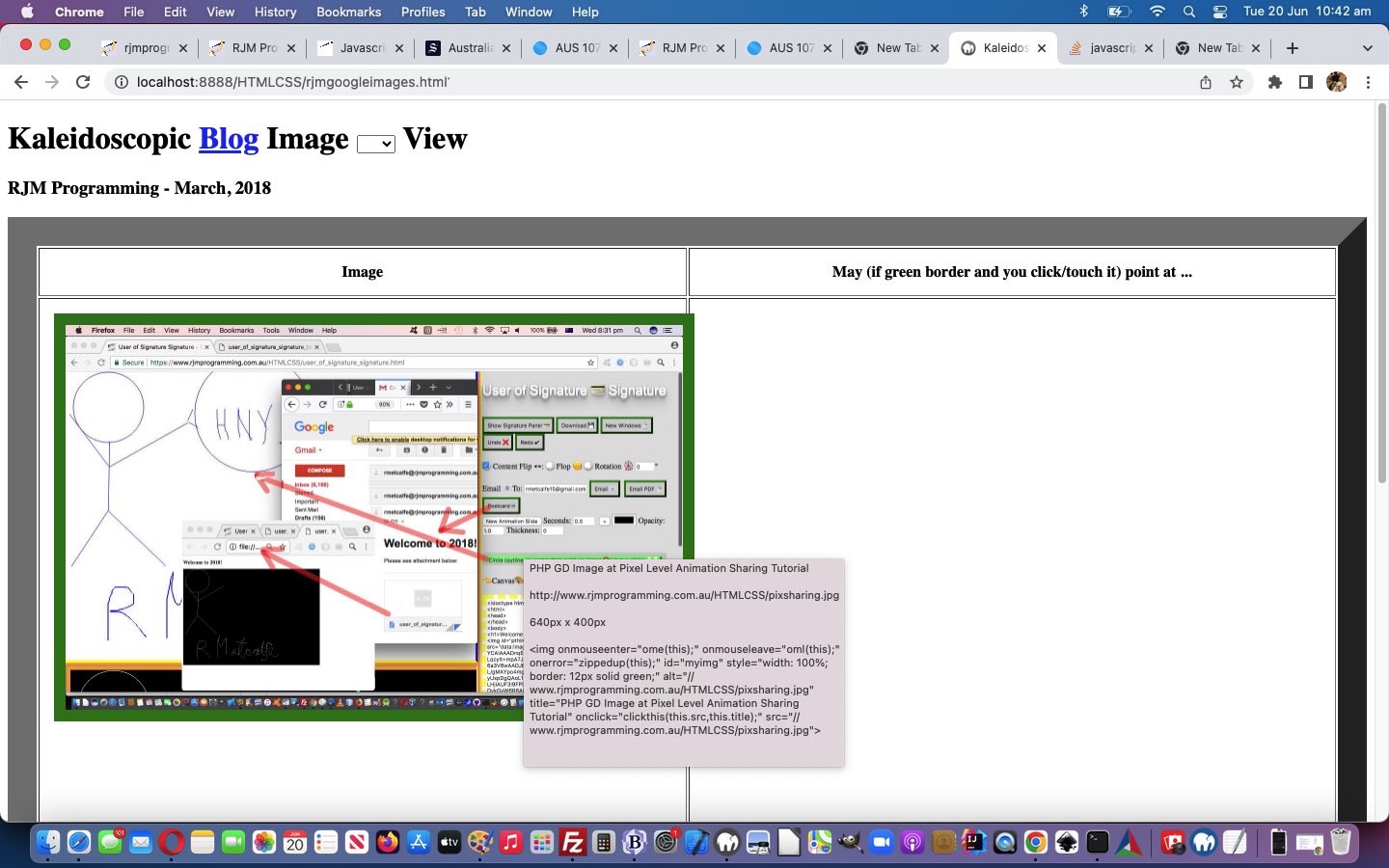
Task: Close the Kaleidos tab
Action: [1042, 47]
